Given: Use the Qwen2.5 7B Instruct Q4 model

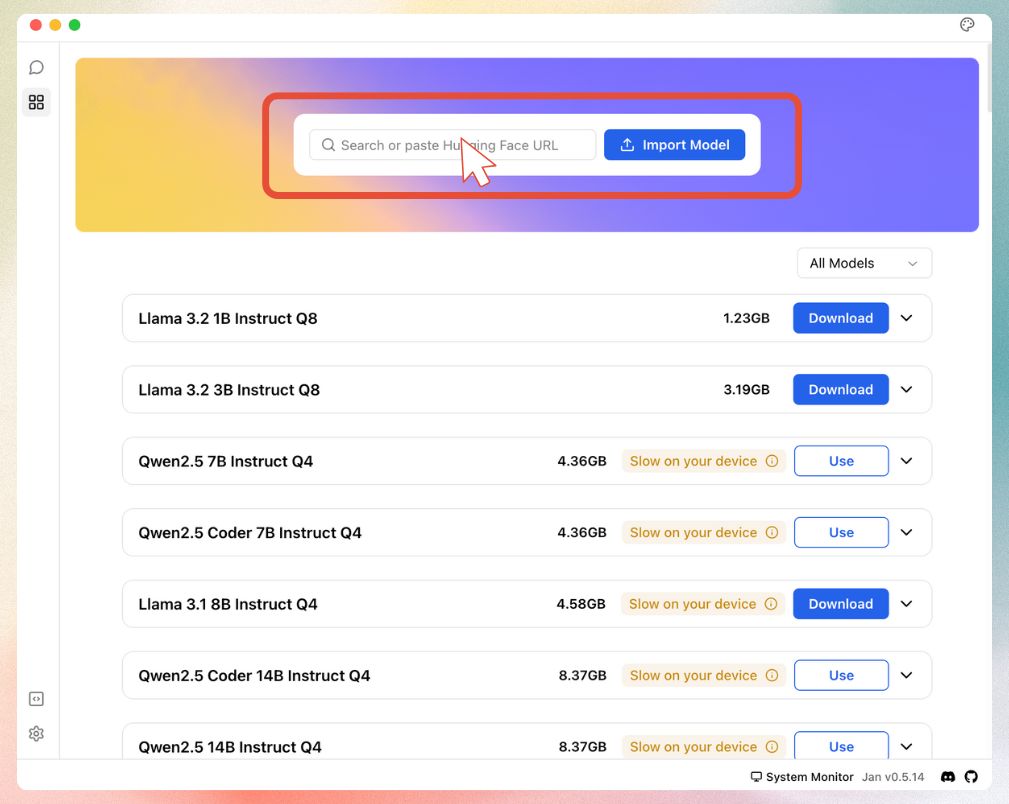Looking at the screenshot, I should pos(841,461).
